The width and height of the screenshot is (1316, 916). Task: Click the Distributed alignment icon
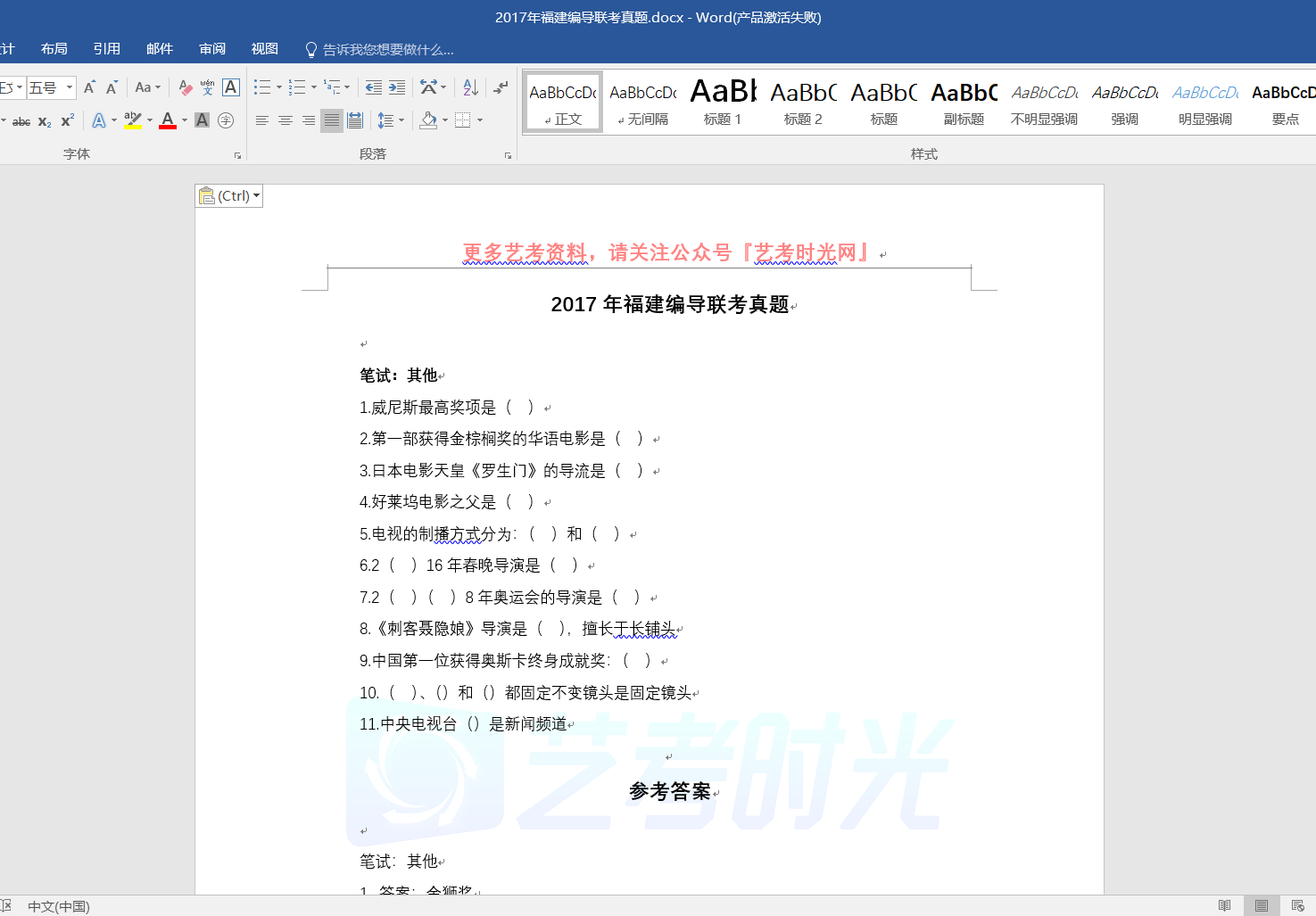[354, 120]
